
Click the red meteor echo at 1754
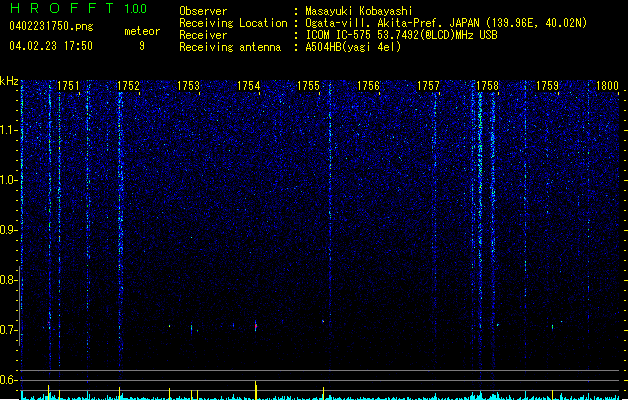coord(256,326)
